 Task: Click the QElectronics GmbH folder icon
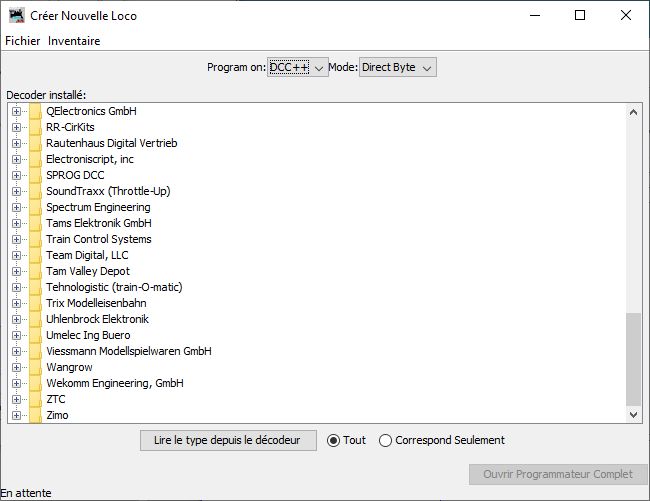click(36, 111)
